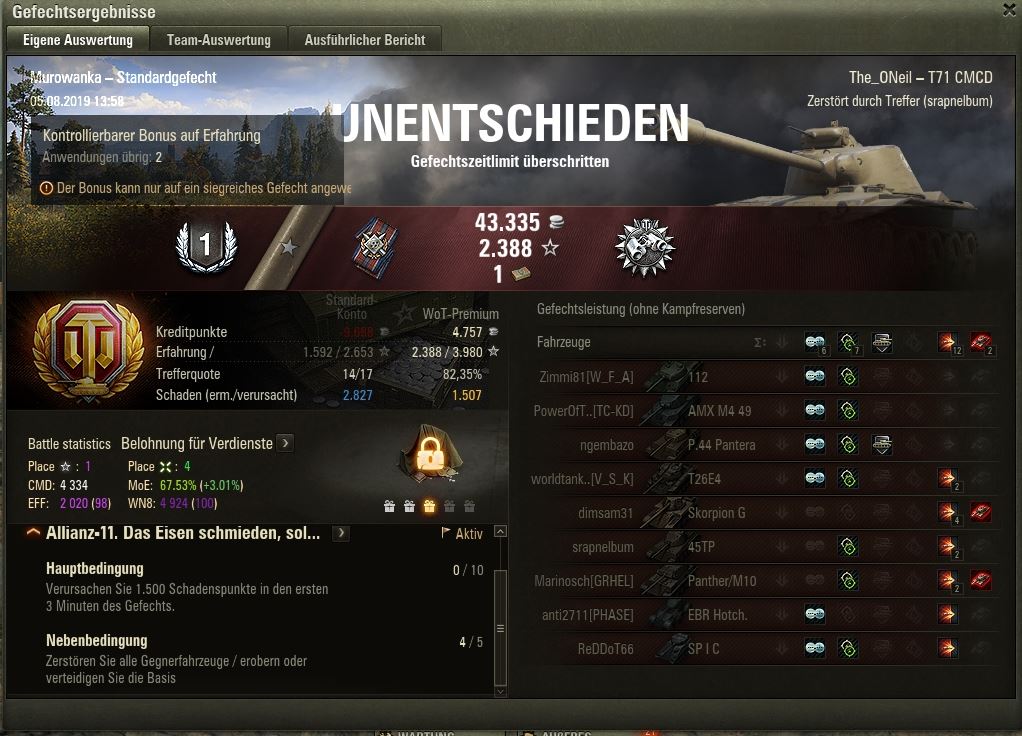Viewport: 1022px width, 736px height.
Task: Switch to the Team-Auswertung tab
Action: coord(218,40)
